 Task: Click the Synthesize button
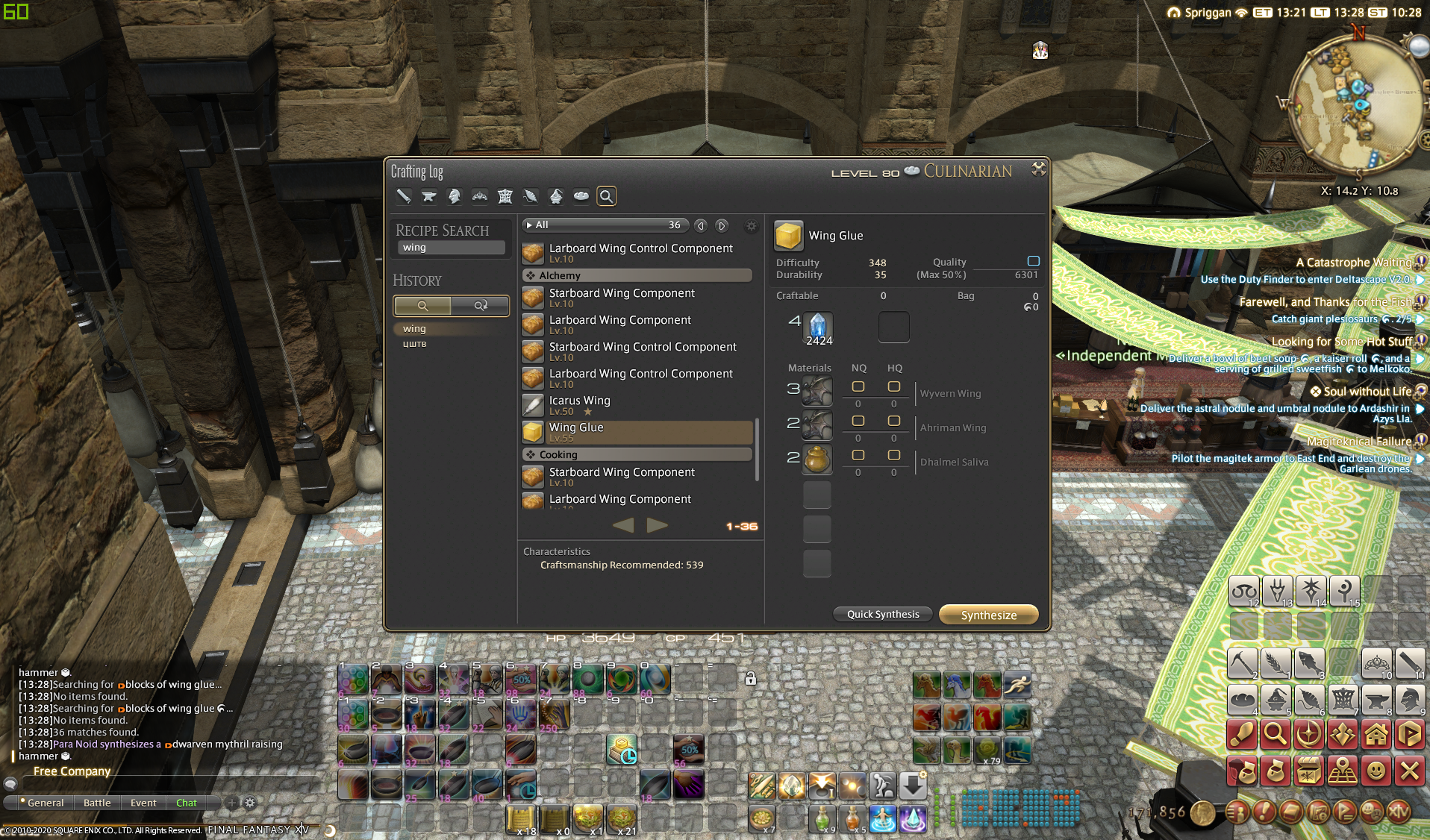989,615
